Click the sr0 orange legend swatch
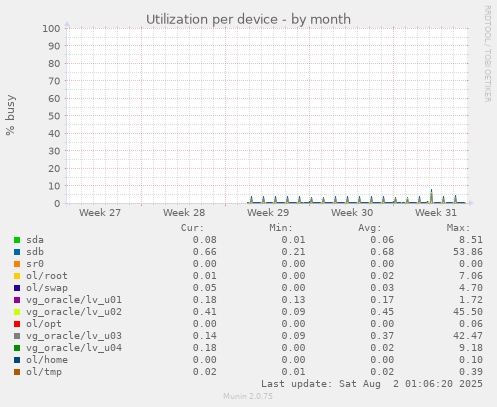 pyautogui.click(x=17, y=264)
